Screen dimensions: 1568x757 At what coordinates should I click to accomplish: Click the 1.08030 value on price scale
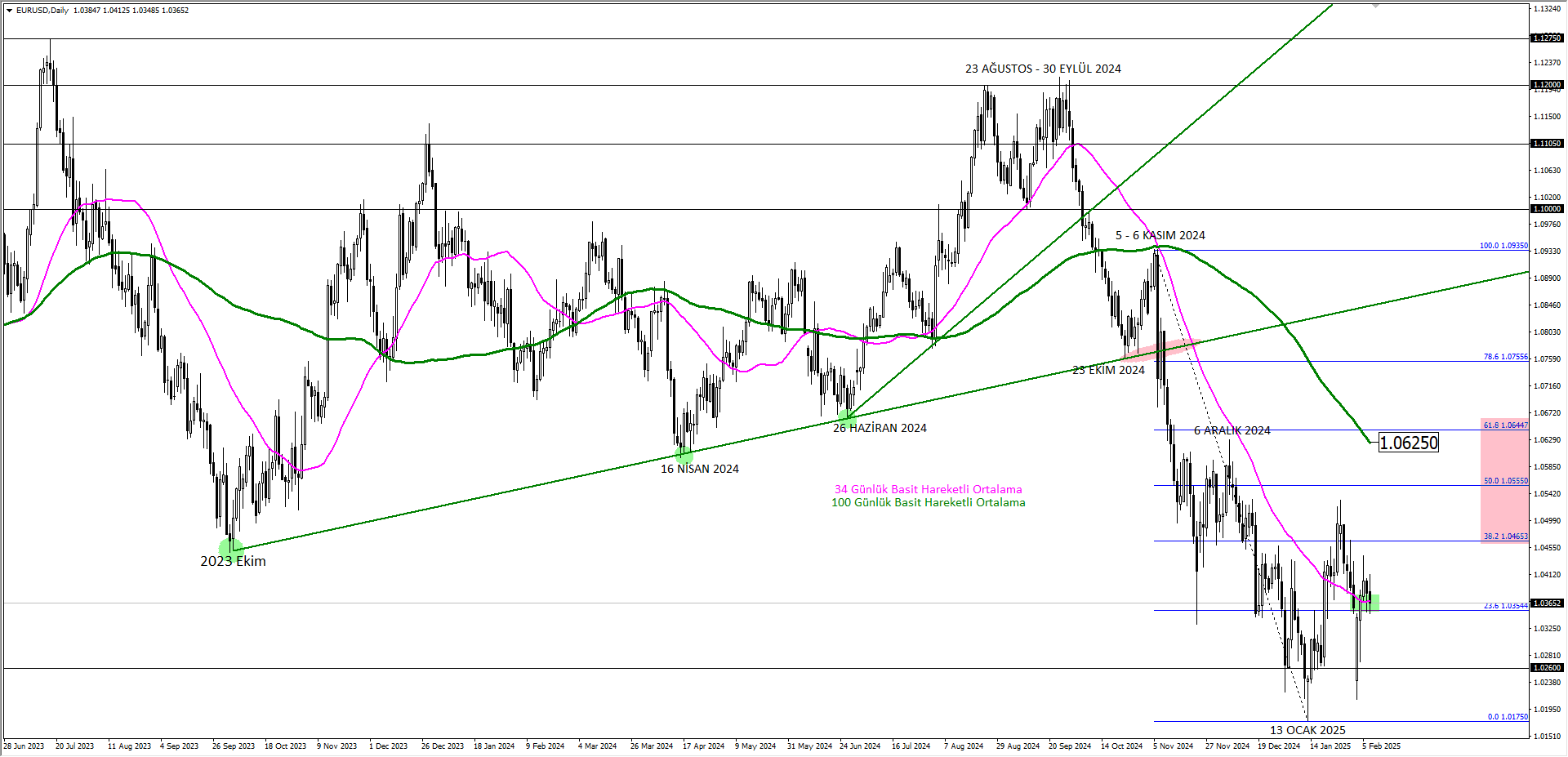pyautogui.click(x=1548, y=332)
